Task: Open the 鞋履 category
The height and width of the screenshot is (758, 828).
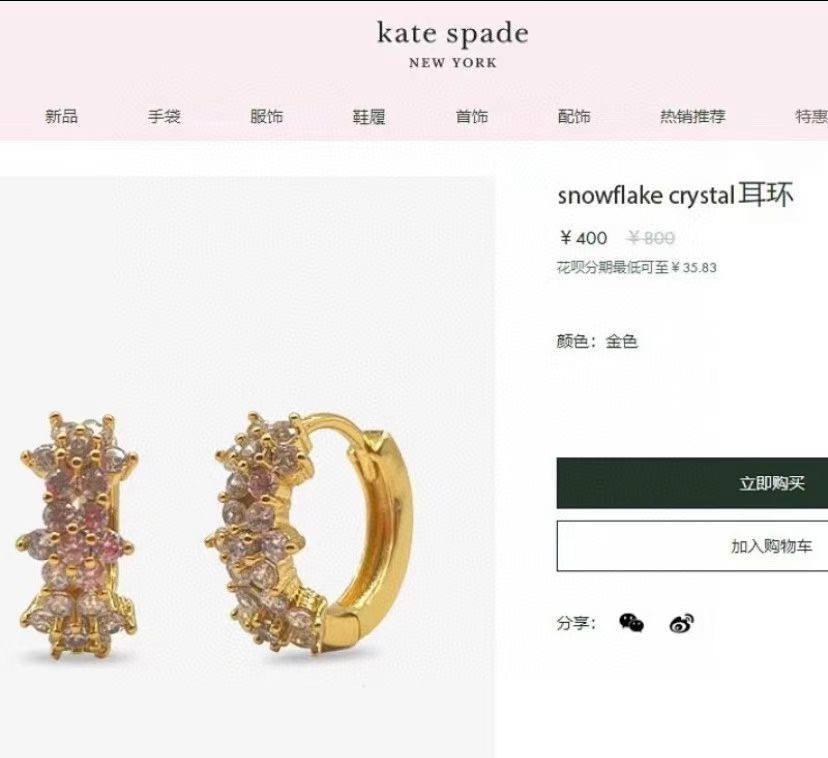Action: [369, 116]
